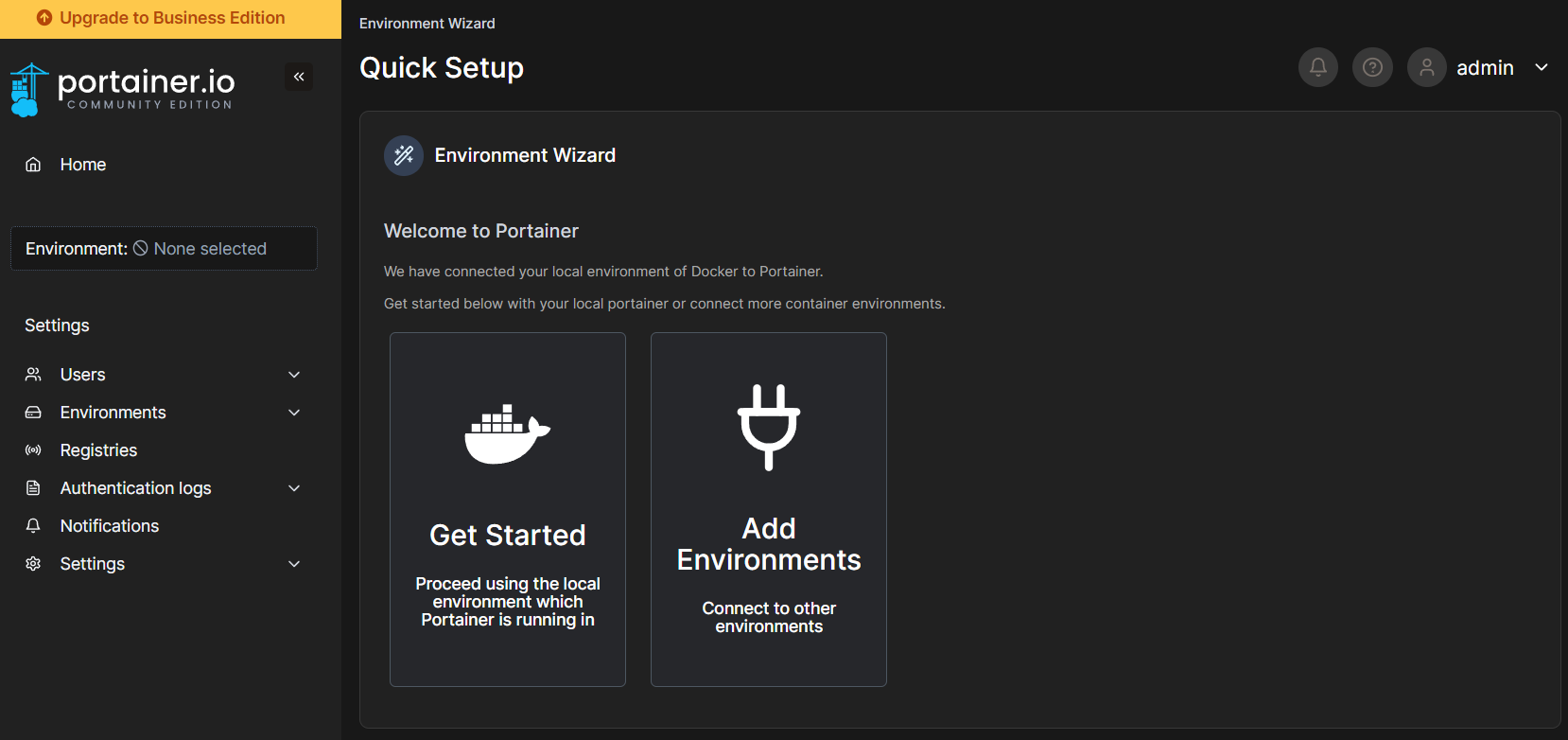This screenshot has width=1568, height=740.
Task: Click the Quick Setup page title
Action: coord(442,68)
